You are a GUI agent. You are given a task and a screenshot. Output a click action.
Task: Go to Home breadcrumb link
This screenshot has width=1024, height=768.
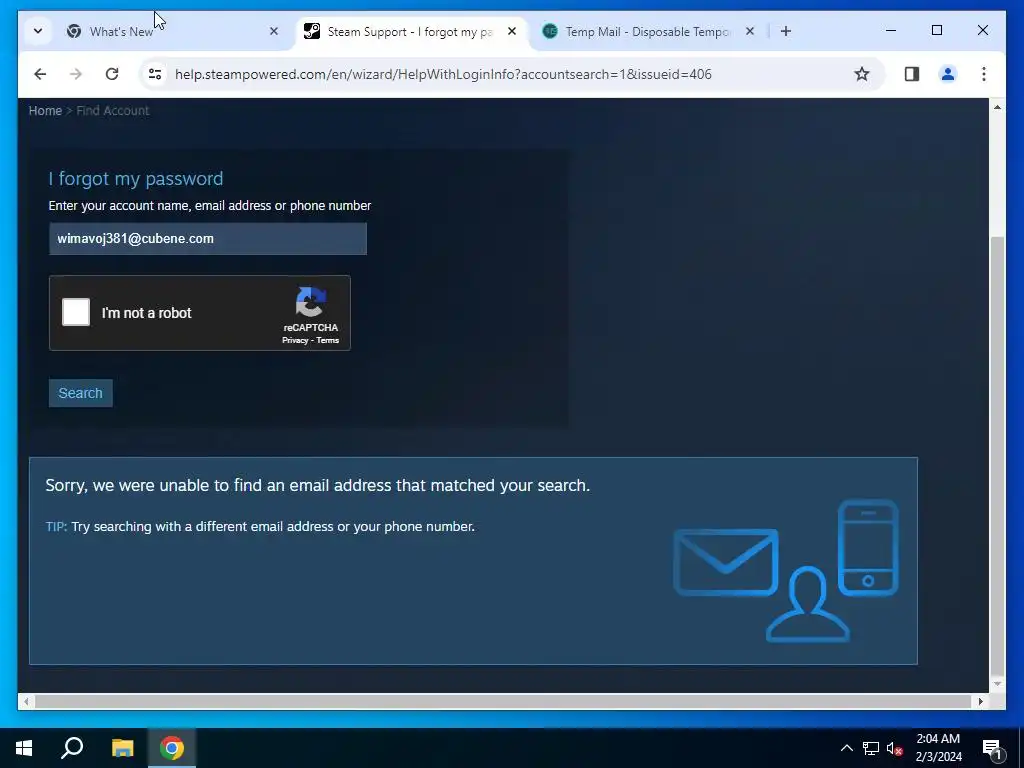45,111
